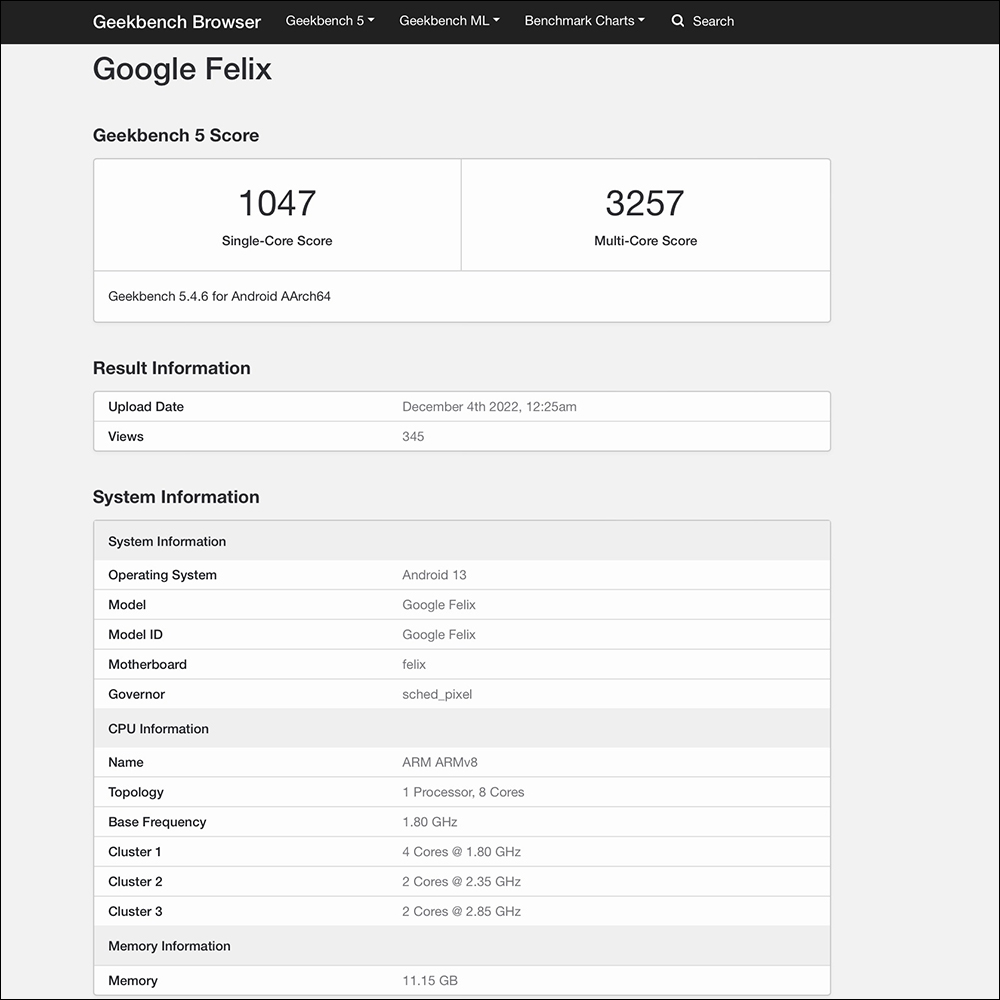Open the Search link in navbar
The image size is (1000, 1000).
713,21
